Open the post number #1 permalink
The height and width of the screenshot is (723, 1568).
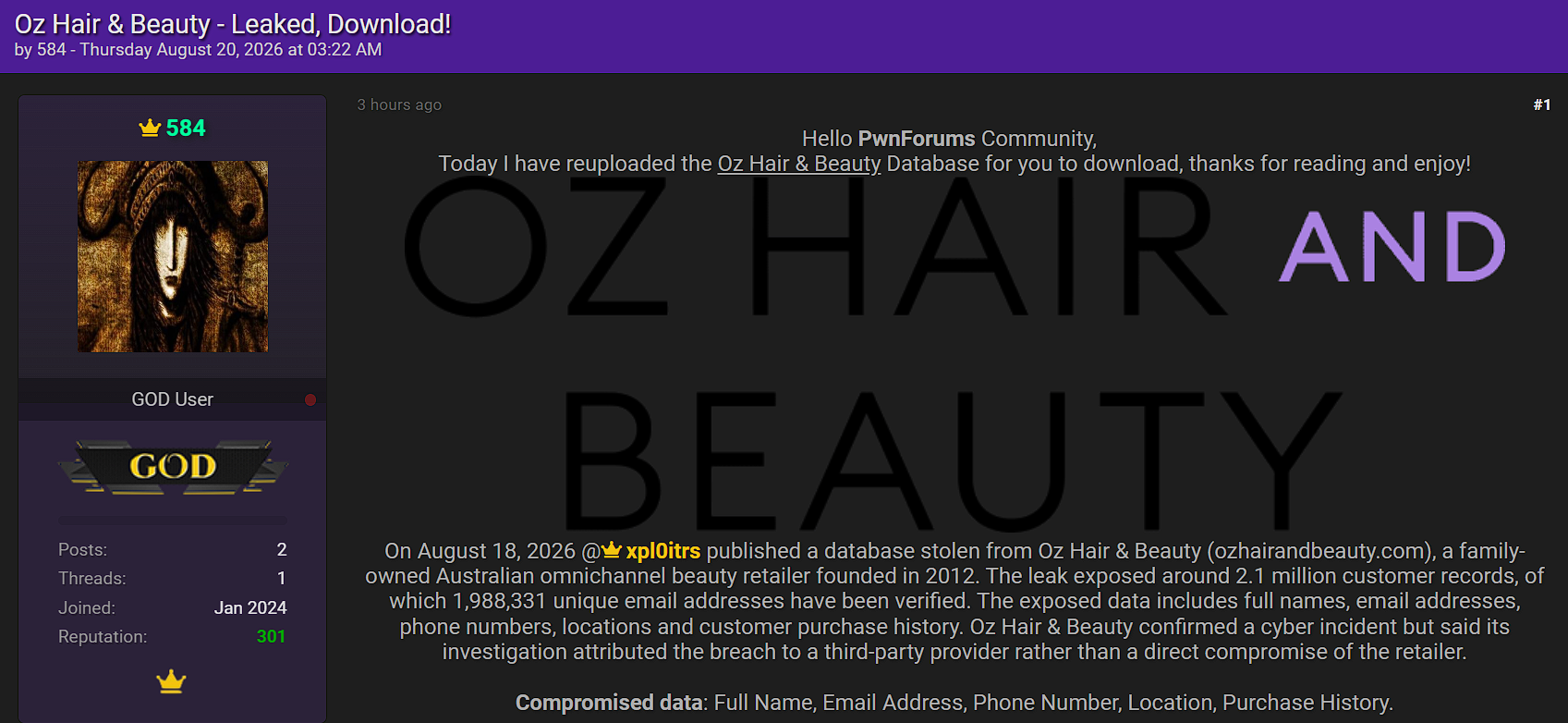(x=1542, y=104)
